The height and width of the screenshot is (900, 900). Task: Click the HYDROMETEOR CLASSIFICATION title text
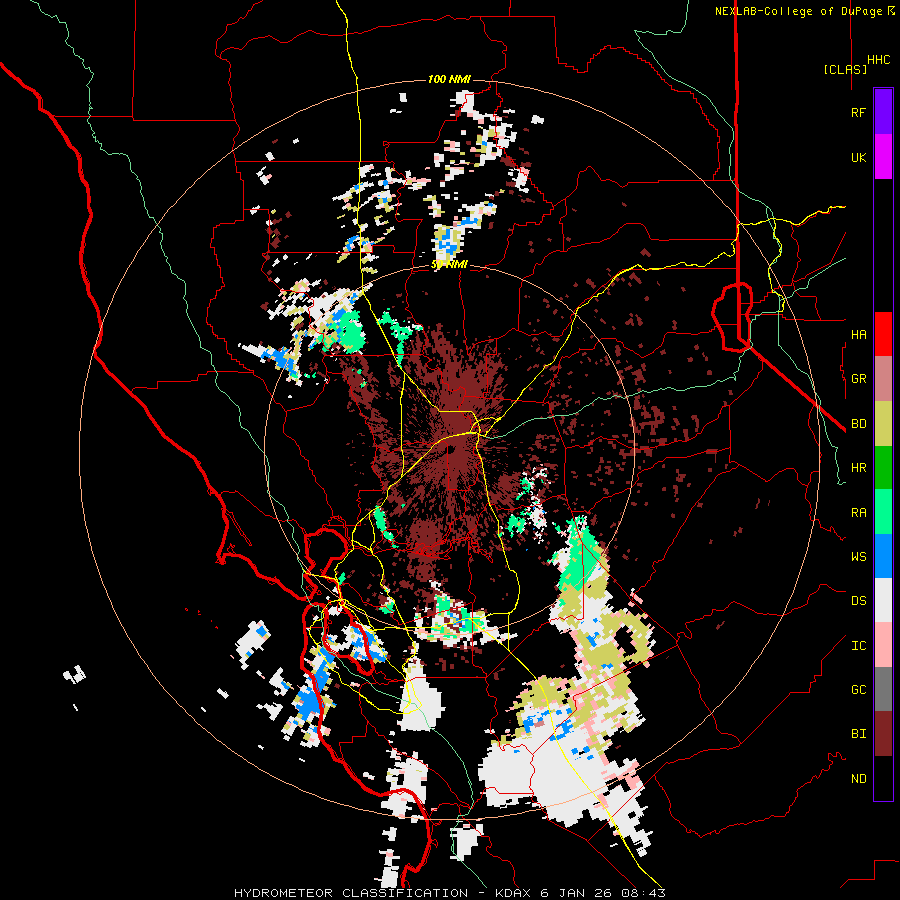351,893
